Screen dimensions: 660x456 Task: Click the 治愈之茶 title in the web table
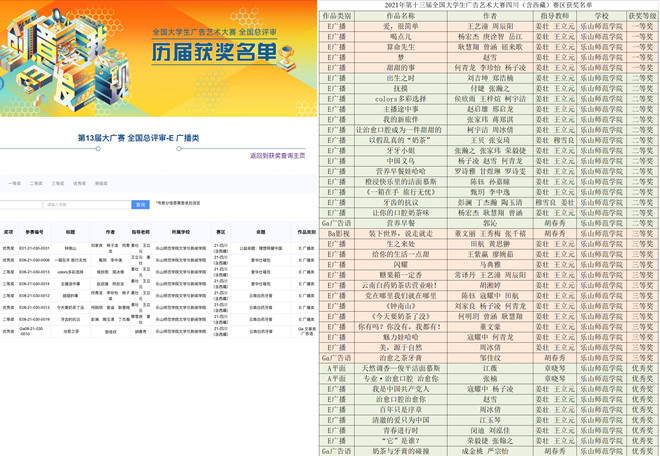tap(70, 331)
